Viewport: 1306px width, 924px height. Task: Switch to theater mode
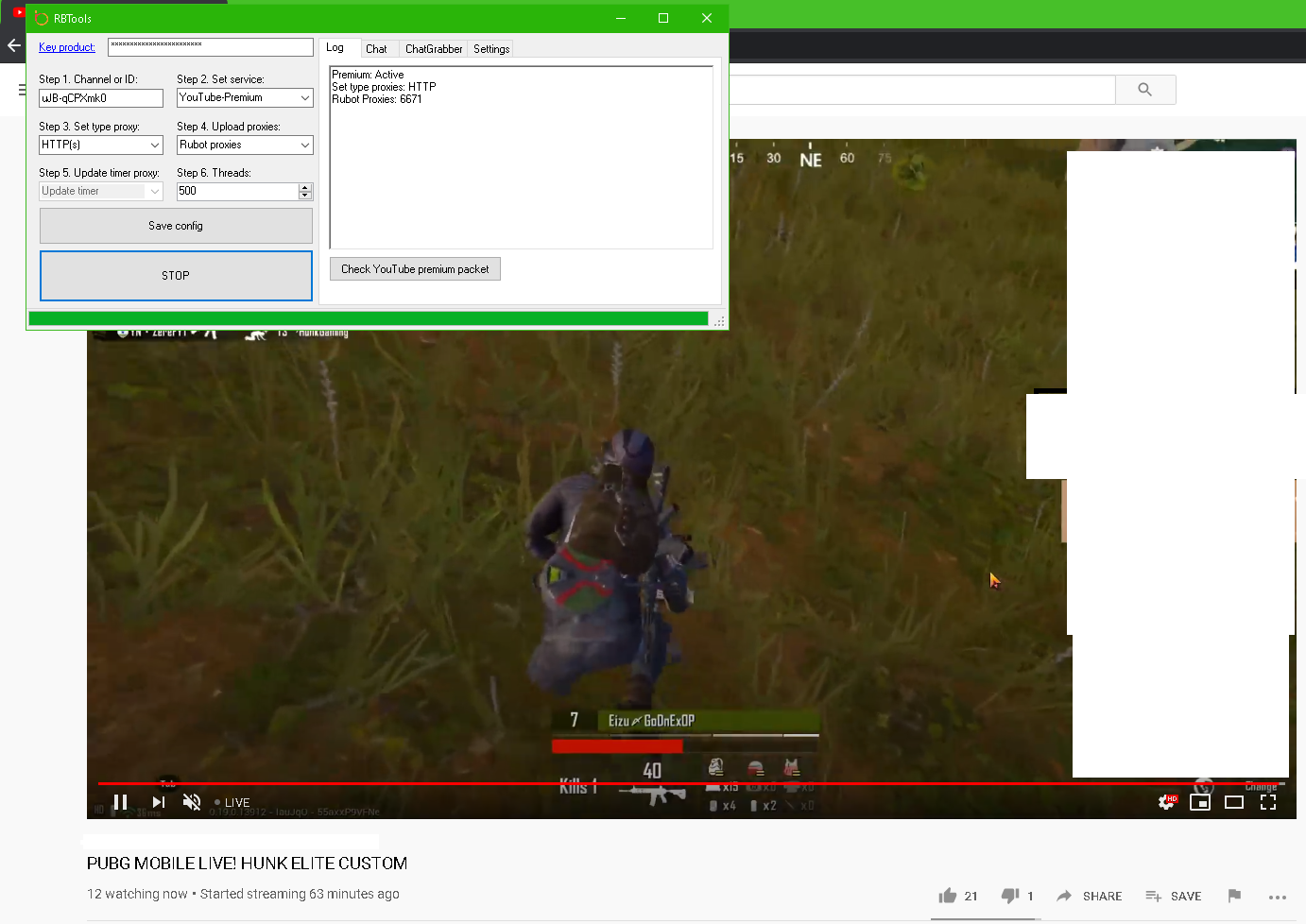coord(1234,802)
